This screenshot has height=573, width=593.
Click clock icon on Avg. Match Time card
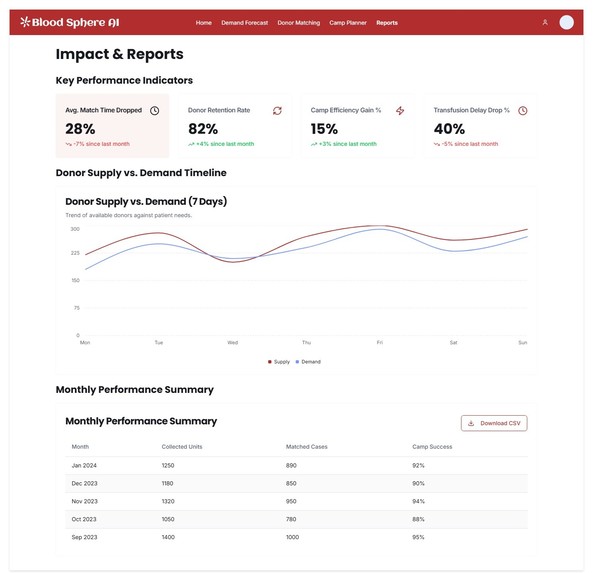click(x=154, y=110)
